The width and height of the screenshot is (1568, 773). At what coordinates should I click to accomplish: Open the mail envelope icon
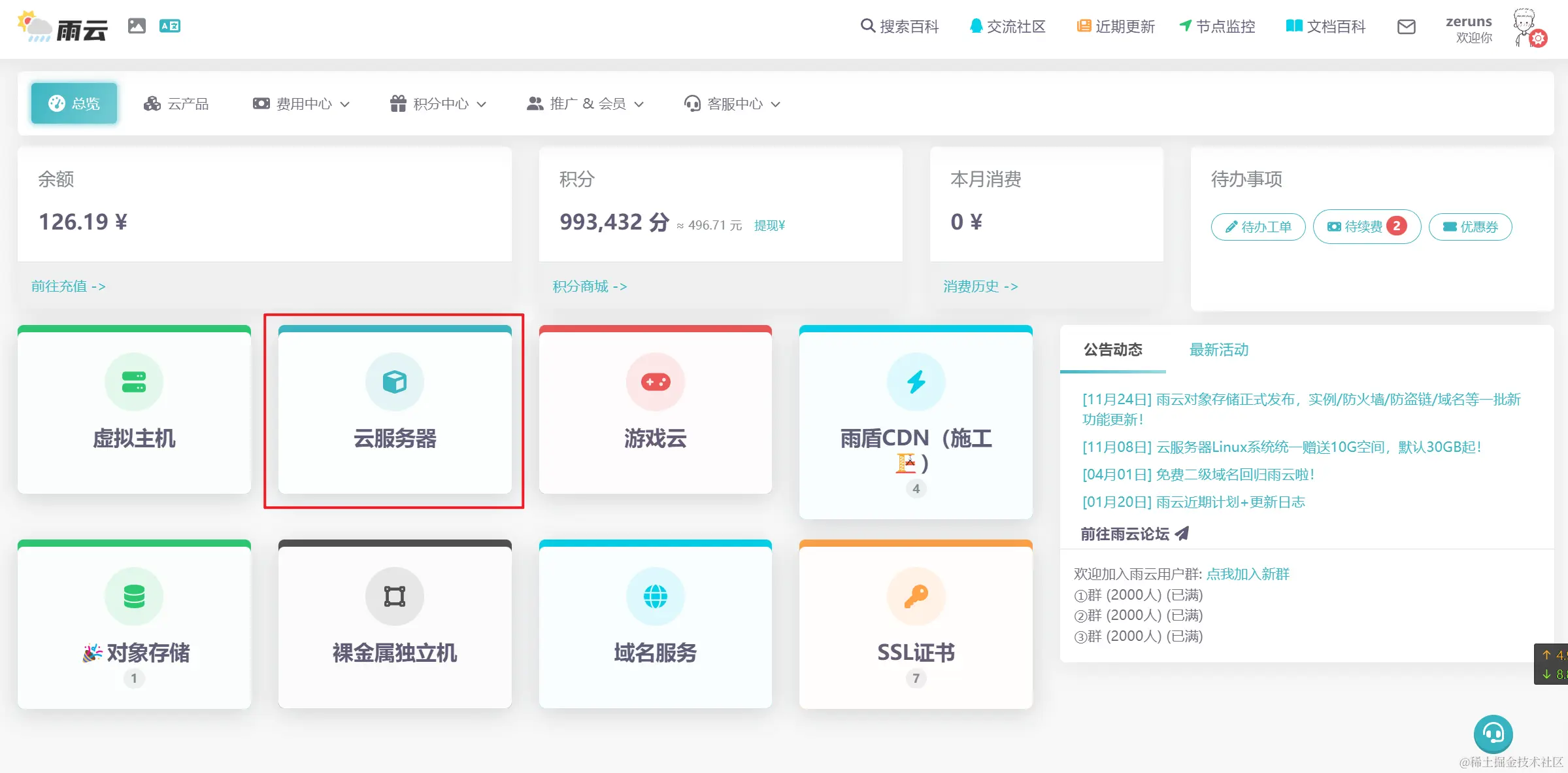1406,27
